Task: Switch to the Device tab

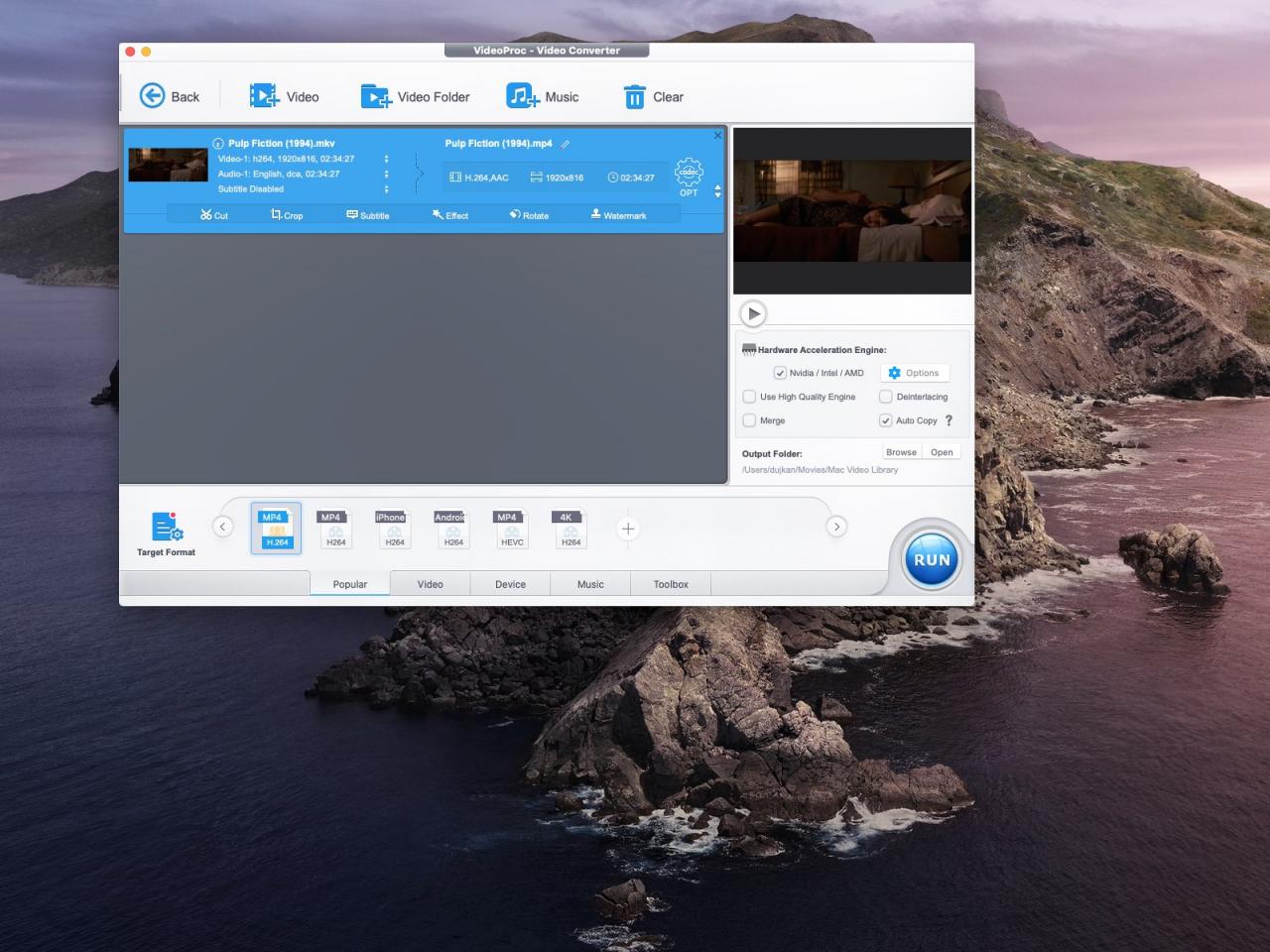Action: (x=510, y=584)
